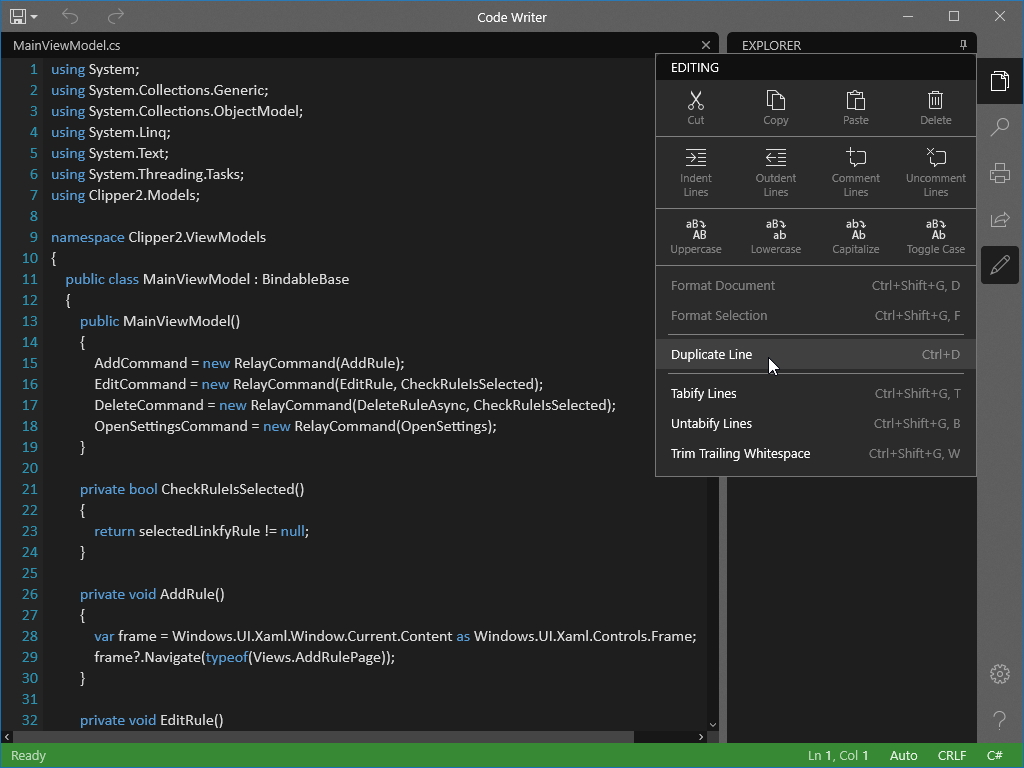The width and height of the screenshot is (1024, 768).
Task: Apply Comment Lines
Action: click(856, 172)
